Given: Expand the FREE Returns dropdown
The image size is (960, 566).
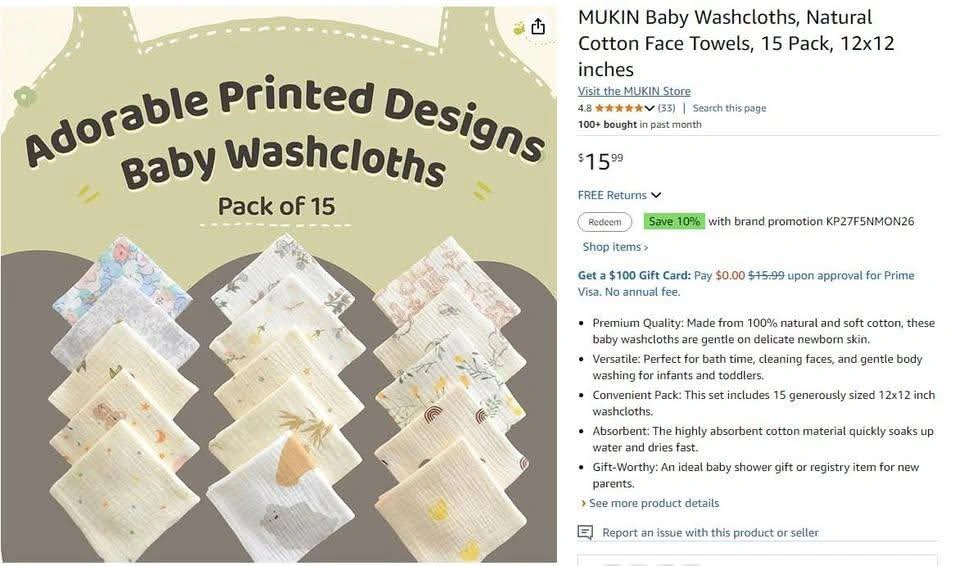Looking at the screenshot, I should 656,195.
